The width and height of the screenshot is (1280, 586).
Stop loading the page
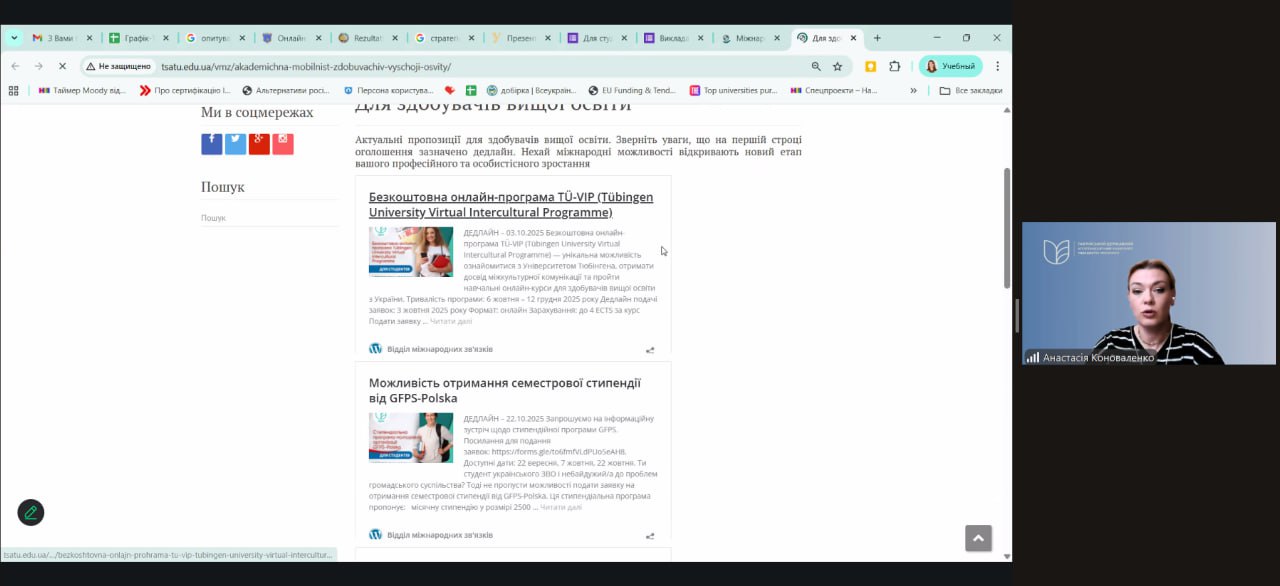pyautogui.click(x=62, y=66)
